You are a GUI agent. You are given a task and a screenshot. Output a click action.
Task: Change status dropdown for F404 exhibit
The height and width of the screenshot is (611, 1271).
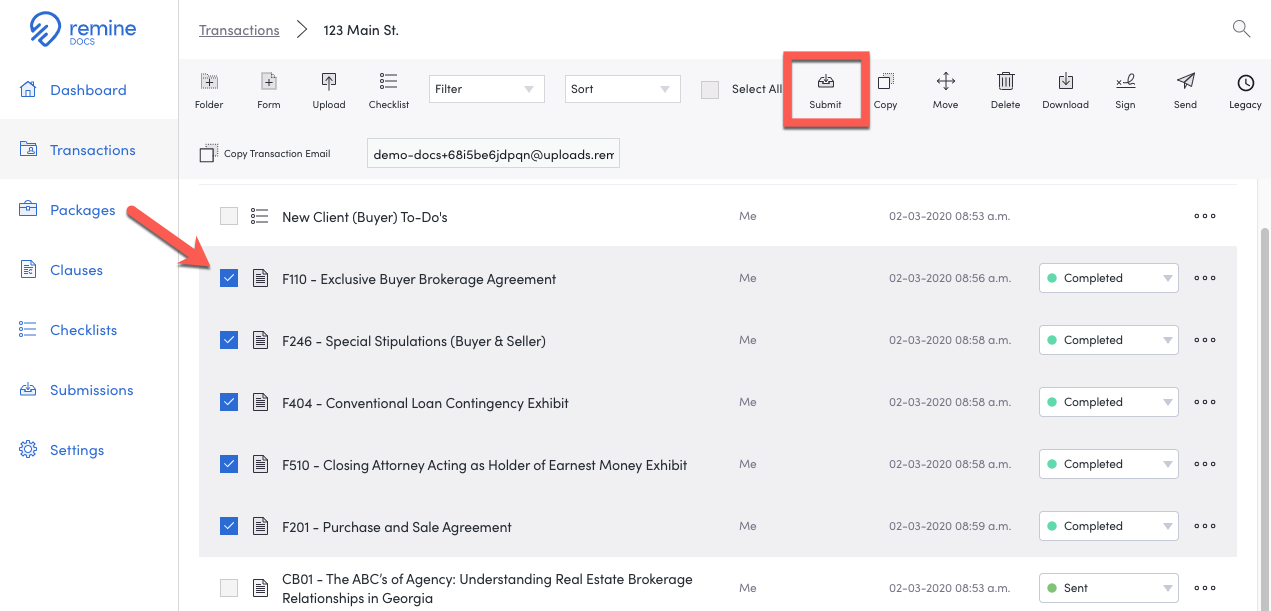coord(1109,402)
